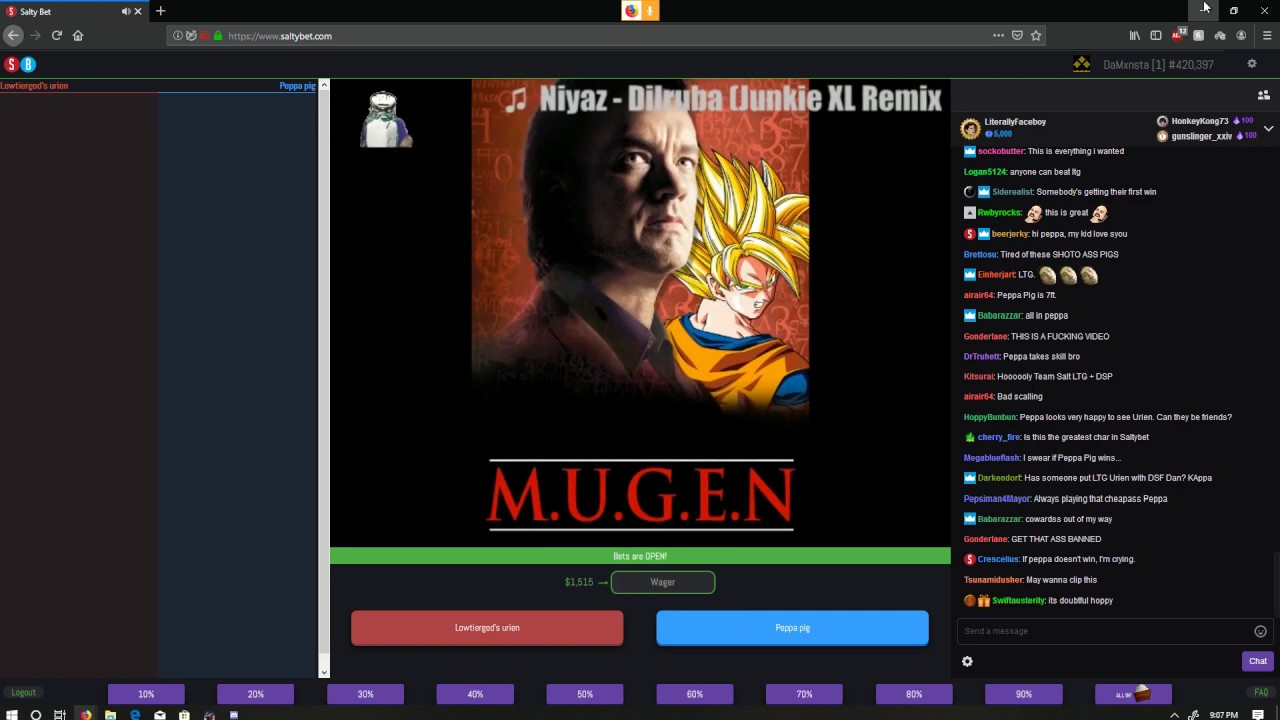Choose the 50% wager shortcut
Screen dimensions: 1280x720
click(x=585, y=694)
